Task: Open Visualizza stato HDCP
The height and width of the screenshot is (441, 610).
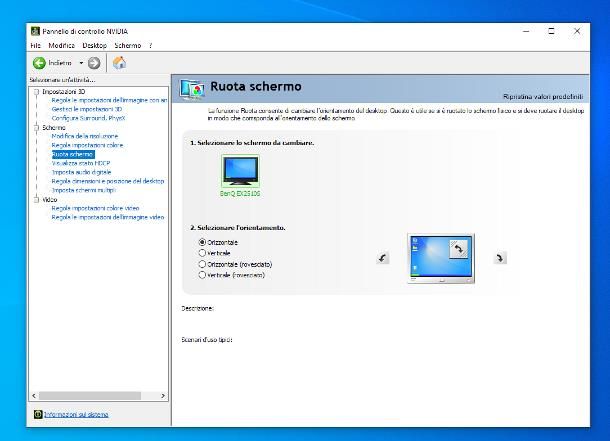Action: click(81, 163)
